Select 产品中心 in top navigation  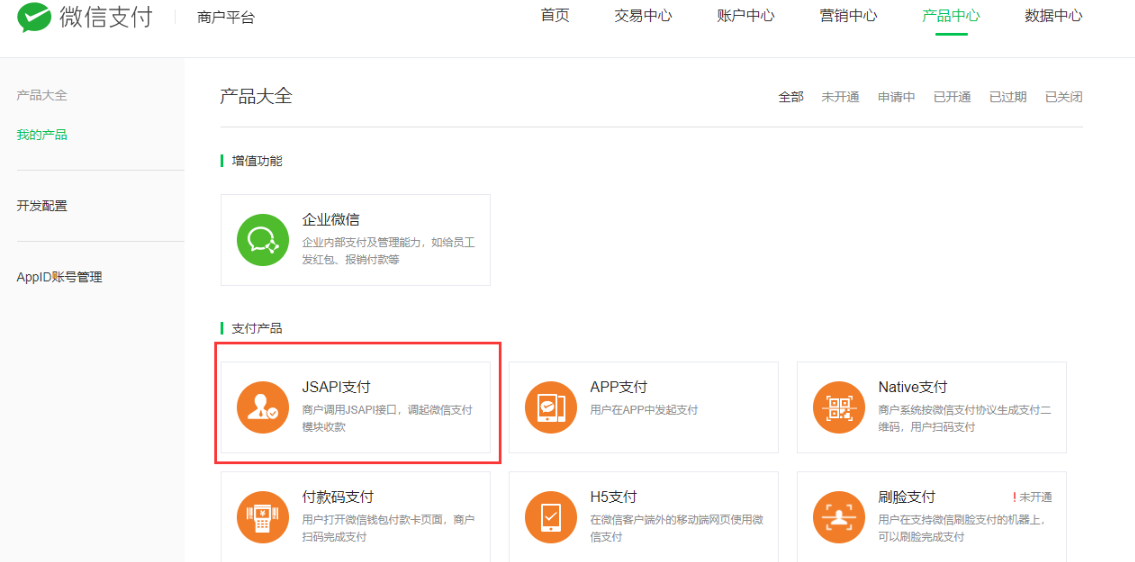coord(951,16)
